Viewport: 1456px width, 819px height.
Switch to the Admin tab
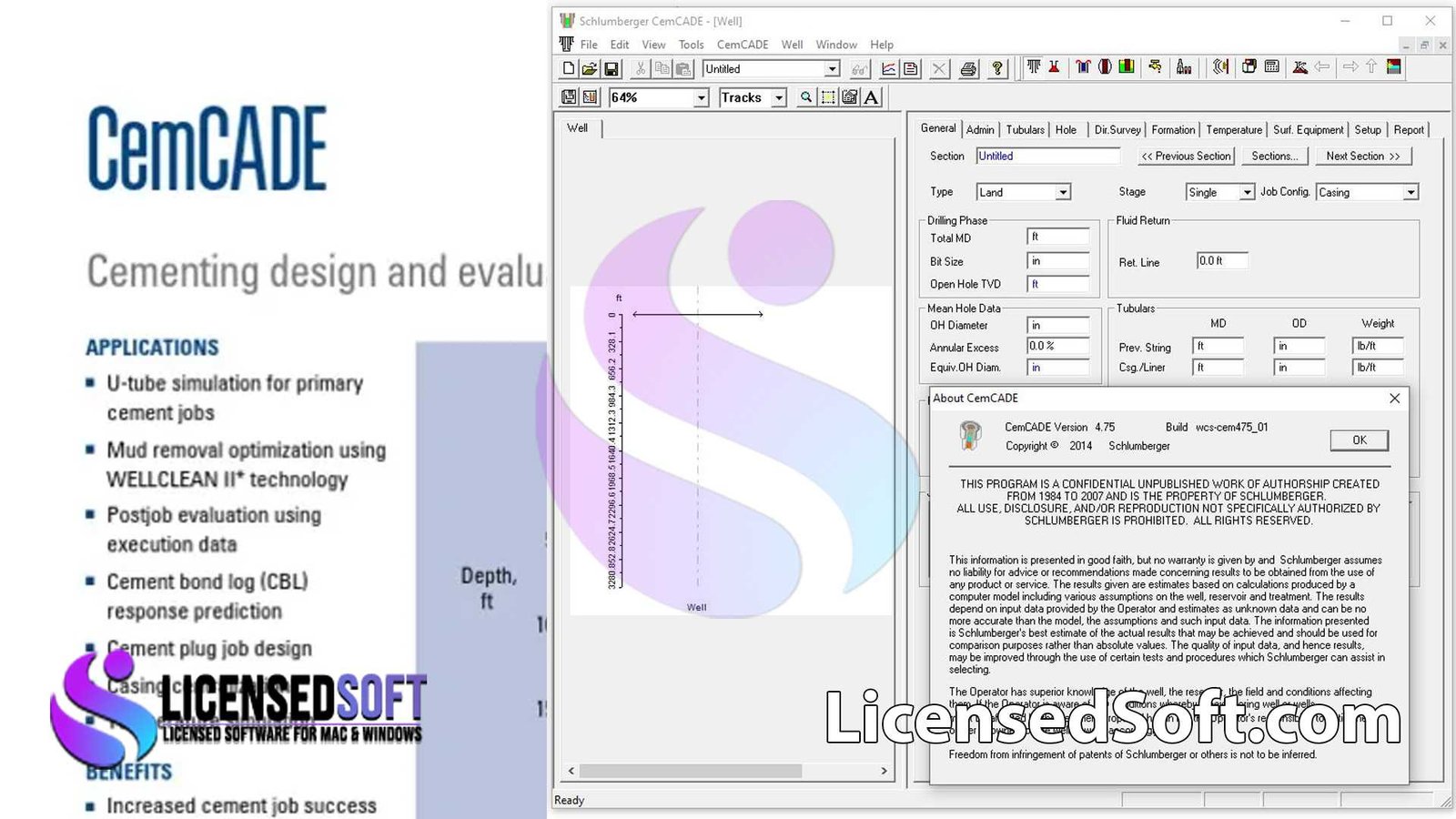980,130
